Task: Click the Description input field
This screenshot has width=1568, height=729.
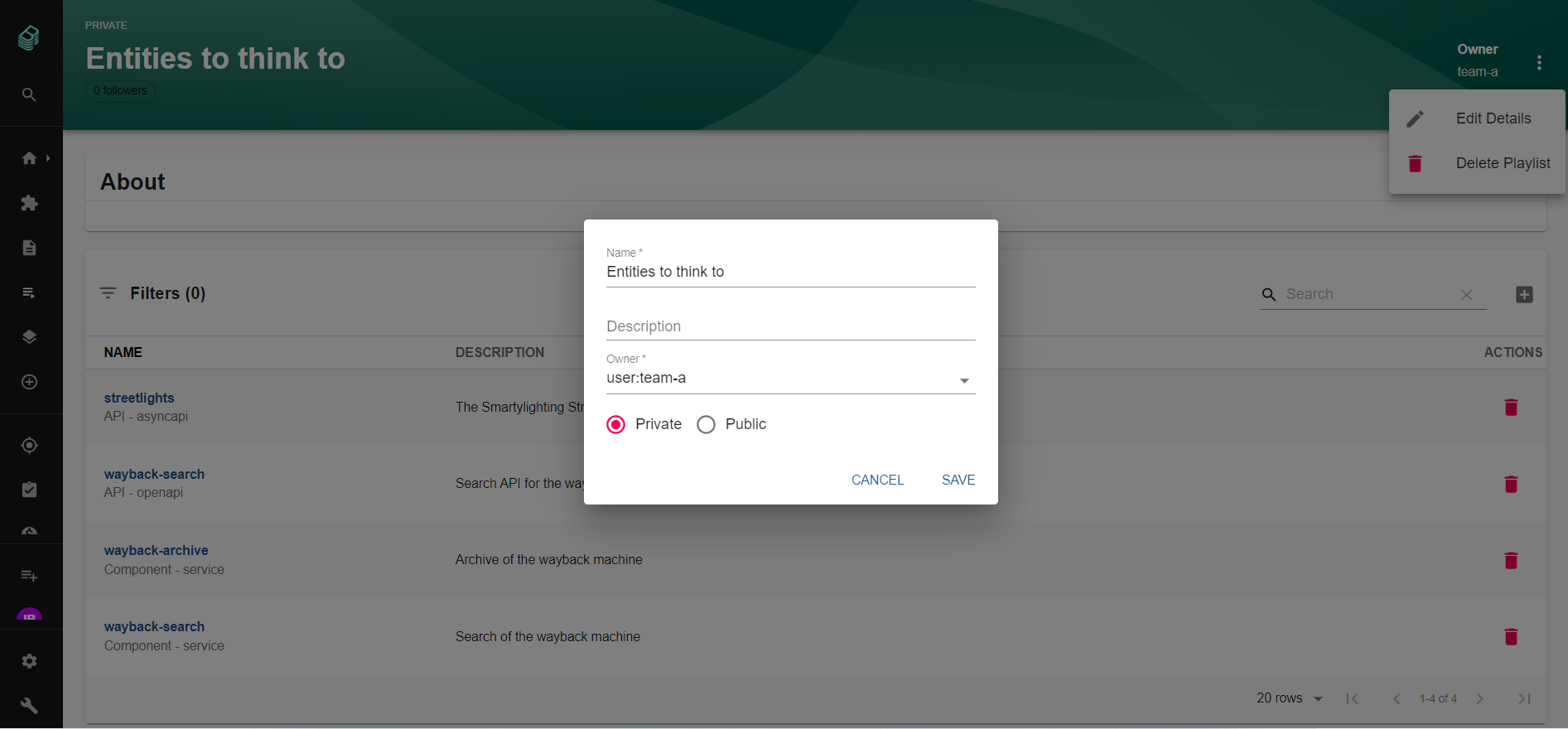Action: 790,326
